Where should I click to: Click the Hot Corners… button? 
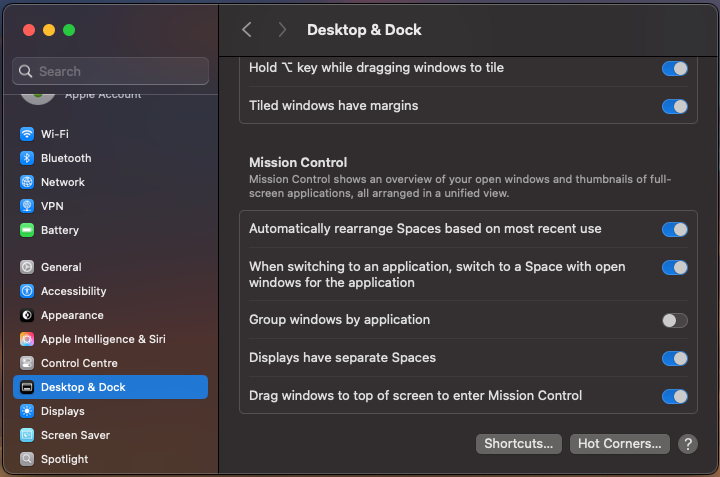pos(619,444)
